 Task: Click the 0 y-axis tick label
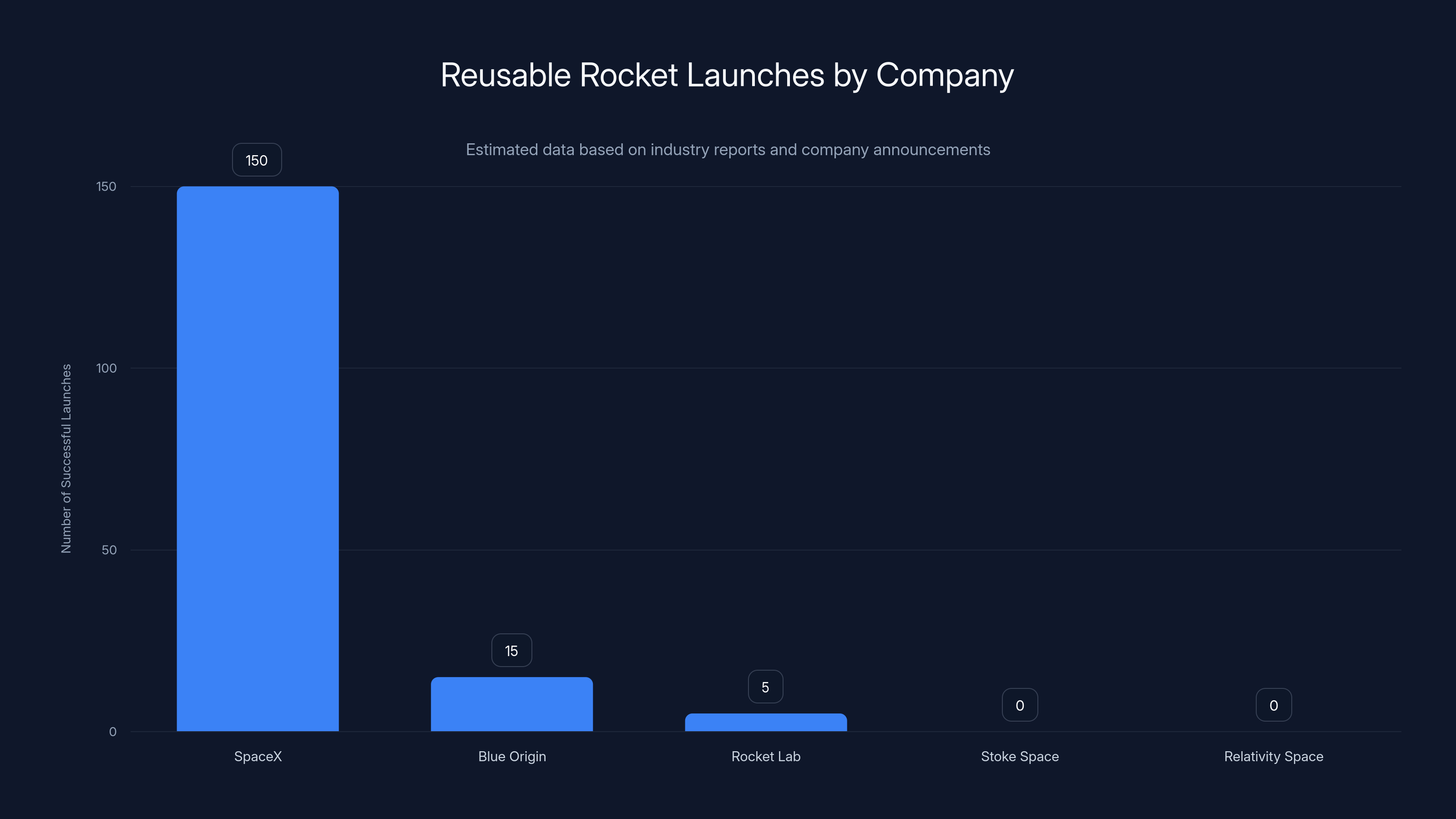112,732
